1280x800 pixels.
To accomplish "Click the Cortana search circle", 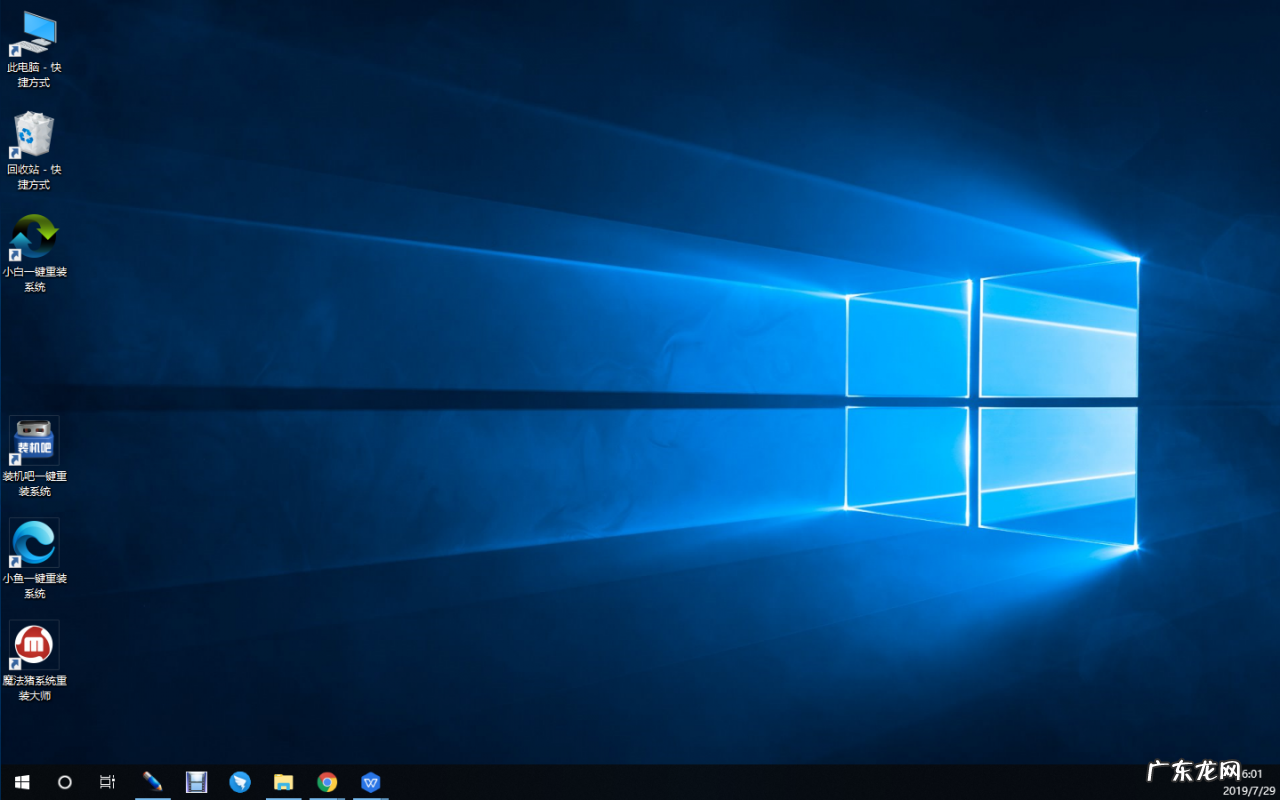I will tap(64, 782).
